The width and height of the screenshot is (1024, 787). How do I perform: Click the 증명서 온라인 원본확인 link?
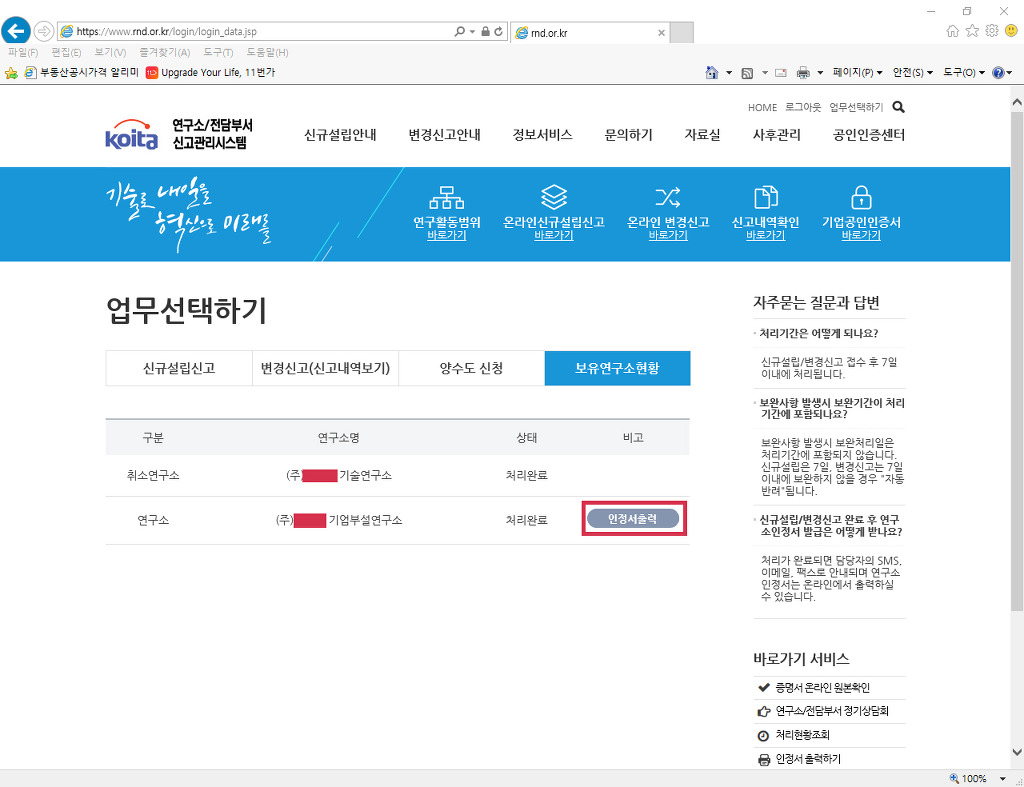822,688
